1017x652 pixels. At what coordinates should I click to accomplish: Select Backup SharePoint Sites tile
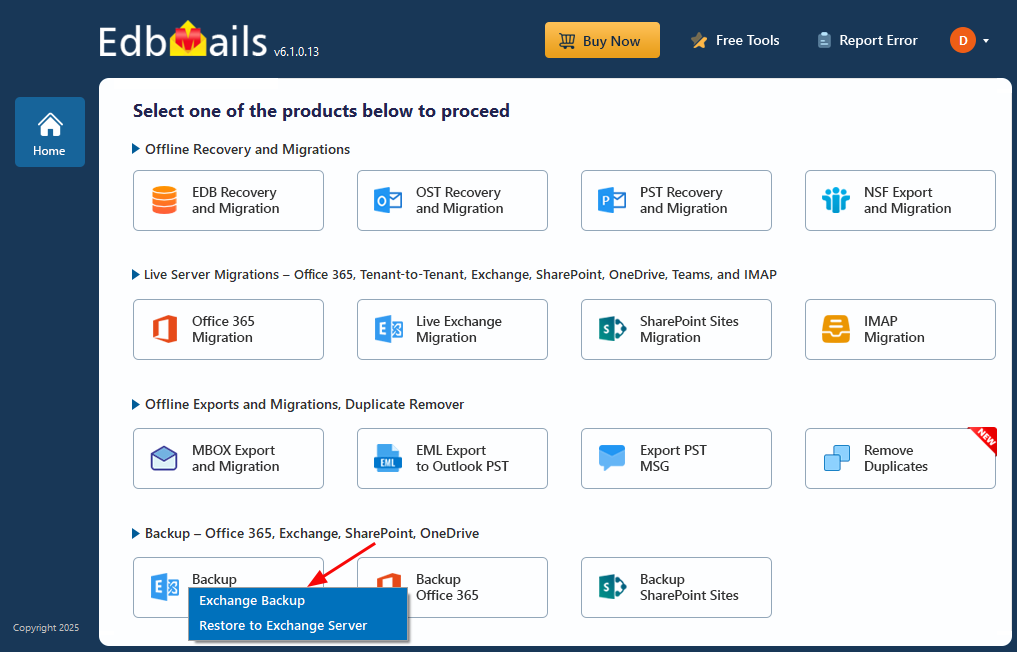click(676, 587)
